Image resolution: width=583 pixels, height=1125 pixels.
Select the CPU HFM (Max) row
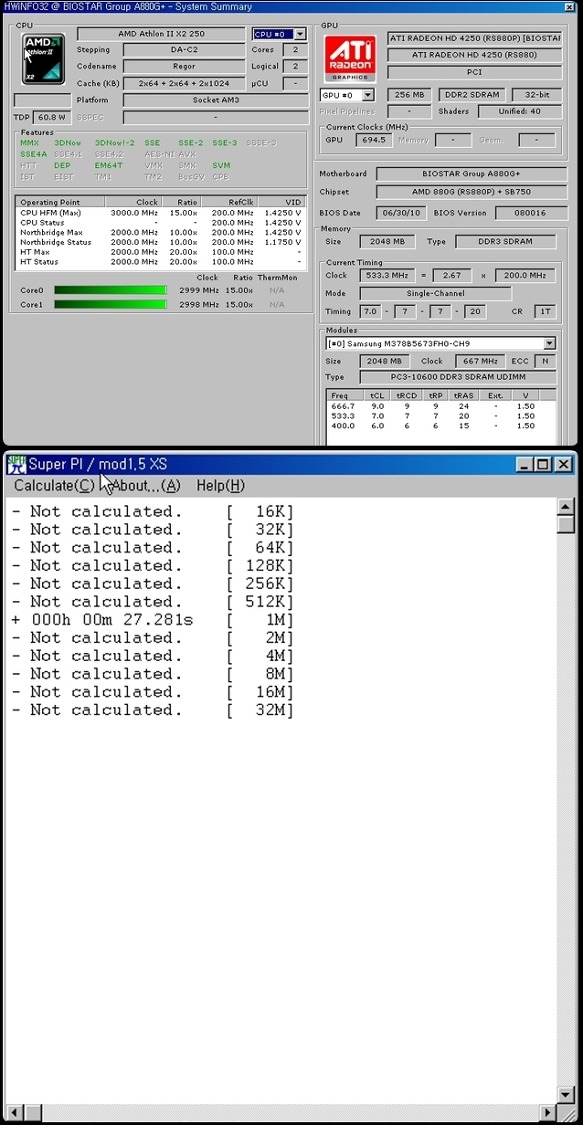[x=160, y=213]
